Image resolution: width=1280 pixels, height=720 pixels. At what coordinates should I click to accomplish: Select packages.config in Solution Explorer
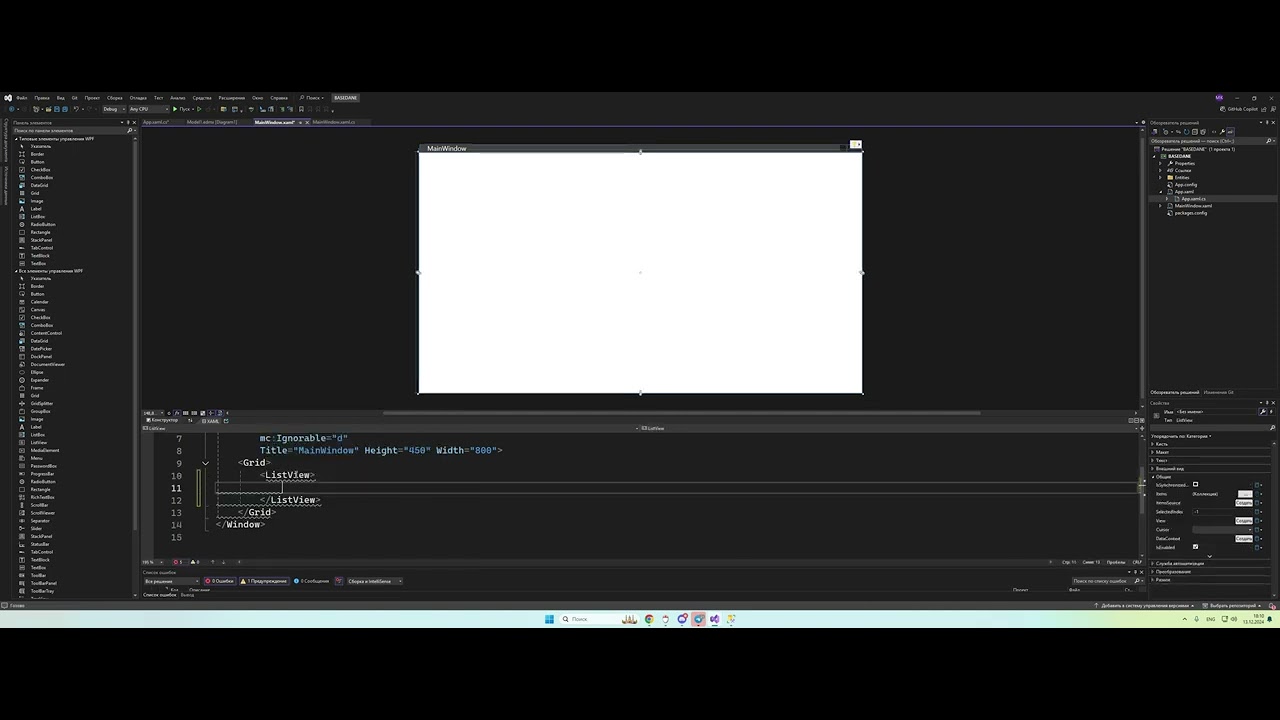pos(1190,213)
